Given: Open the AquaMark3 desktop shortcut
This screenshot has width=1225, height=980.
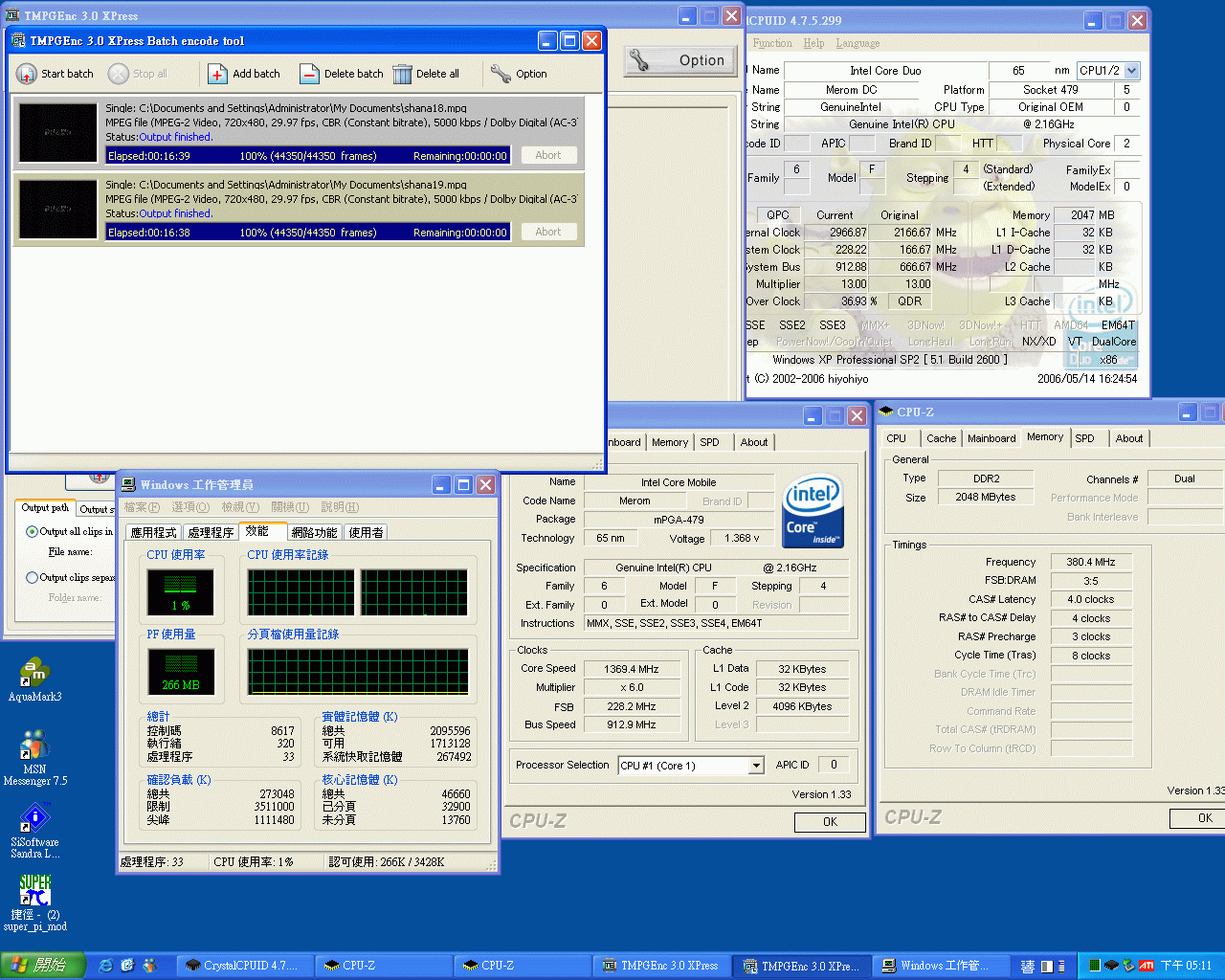Looking at the screenshot, I should click(x=34, y=679).
